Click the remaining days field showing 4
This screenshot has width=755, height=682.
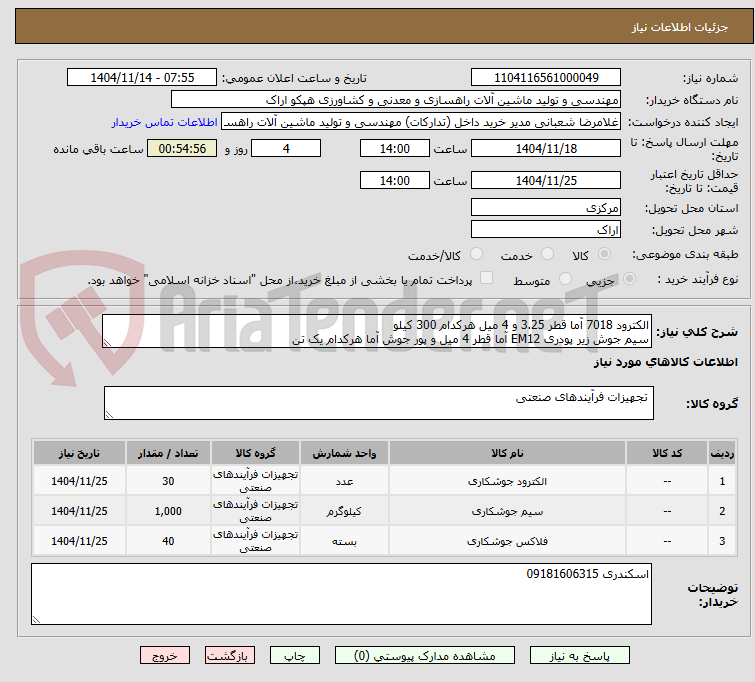pos(286,148)
